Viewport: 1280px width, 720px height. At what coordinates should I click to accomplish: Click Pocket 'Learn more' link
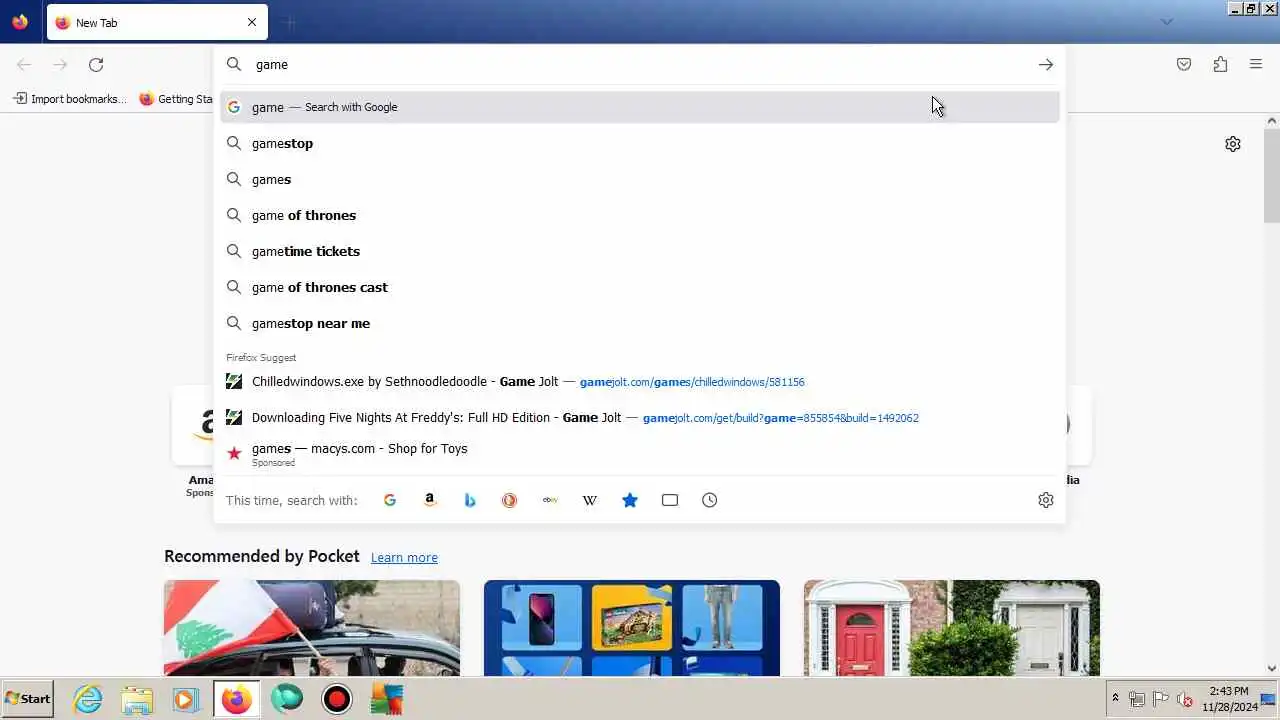point(404,557)
